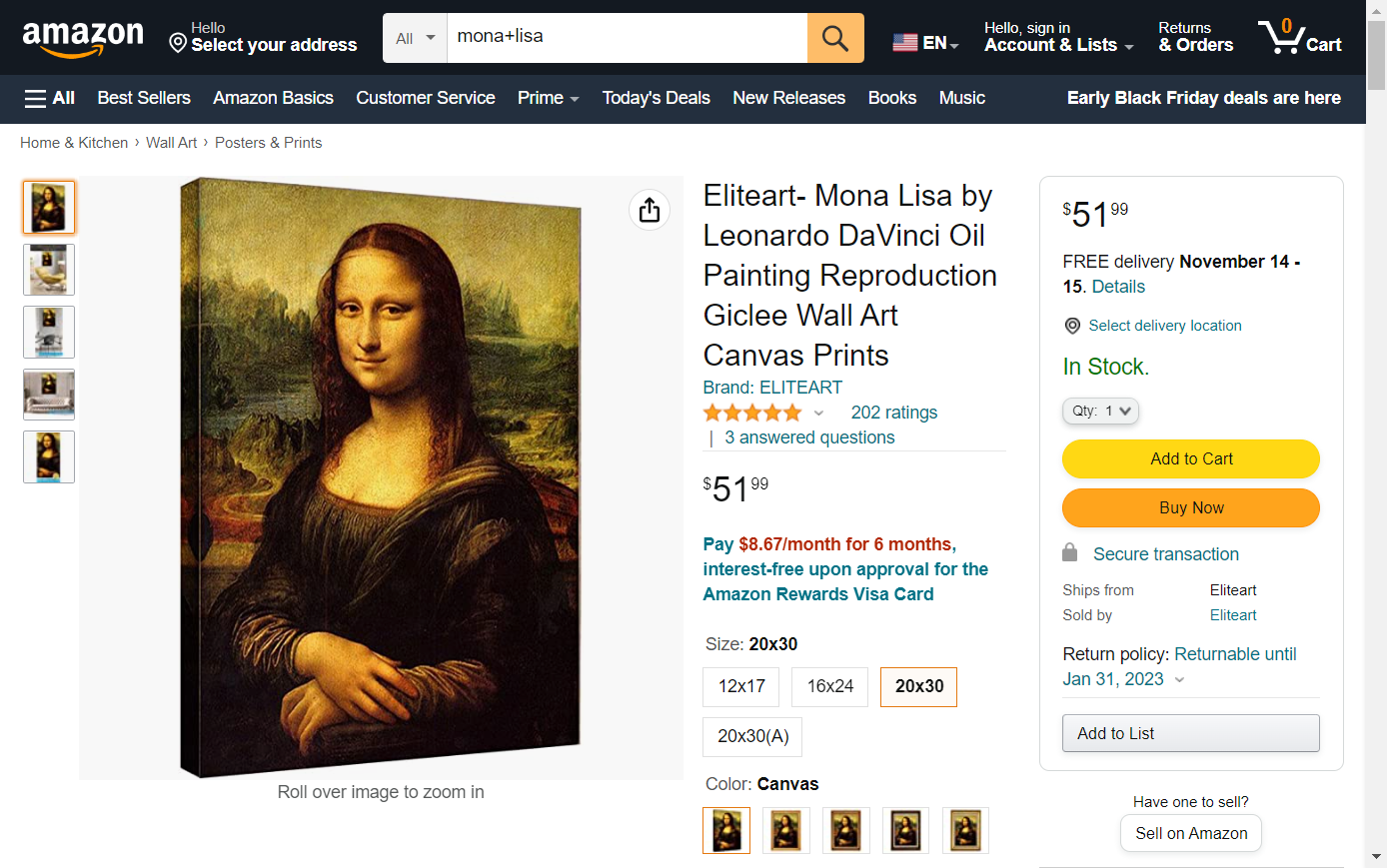Choose the 20x30(A) size option
Image resolution: width=1387 pixels, height=868 pixels.
752,736
